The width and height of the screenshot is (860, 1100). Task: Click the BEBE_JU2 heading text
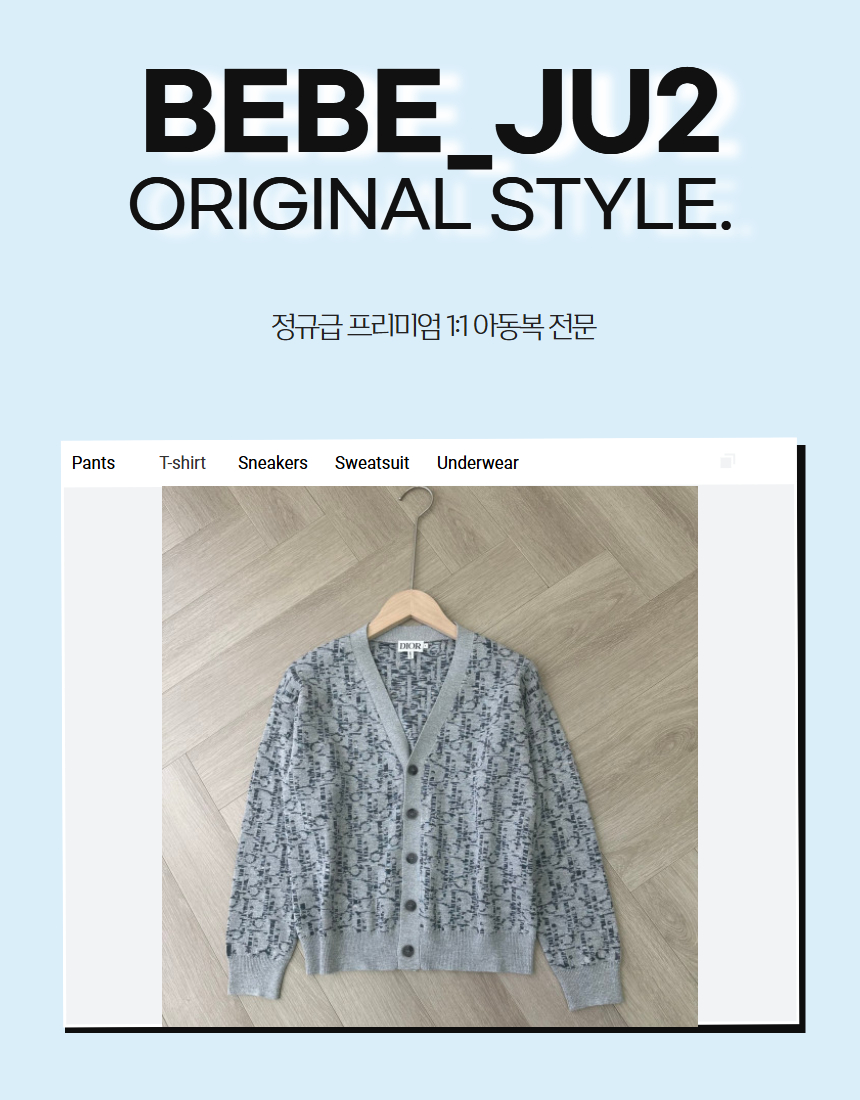431,112
